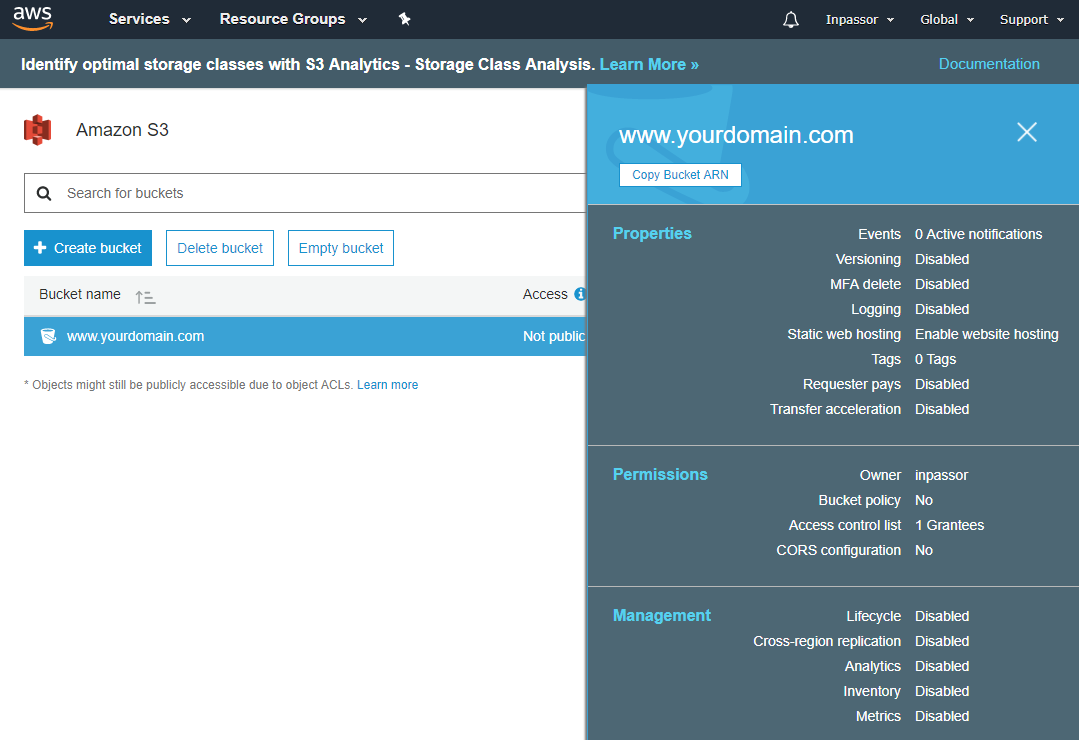Expand the Global region dropdown
Screen dimensions: 1079x740
tap(946, 20)
